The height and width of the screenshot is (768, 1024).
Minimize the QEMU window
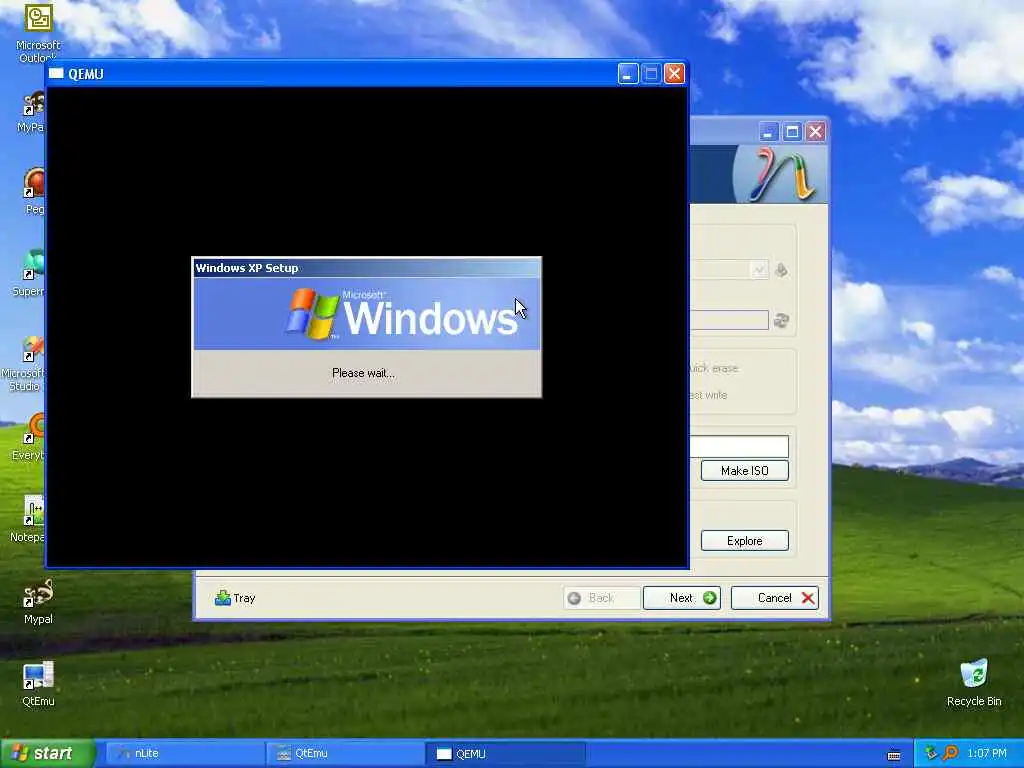(x=628, y=74)
